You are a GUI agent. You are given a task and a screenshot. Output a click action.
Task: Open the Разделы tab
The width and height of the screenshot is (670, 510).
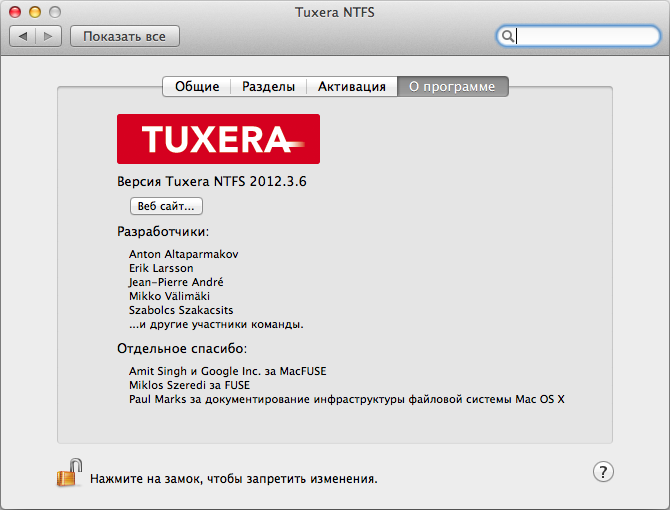pyautogui.click(x=268, y=86)
